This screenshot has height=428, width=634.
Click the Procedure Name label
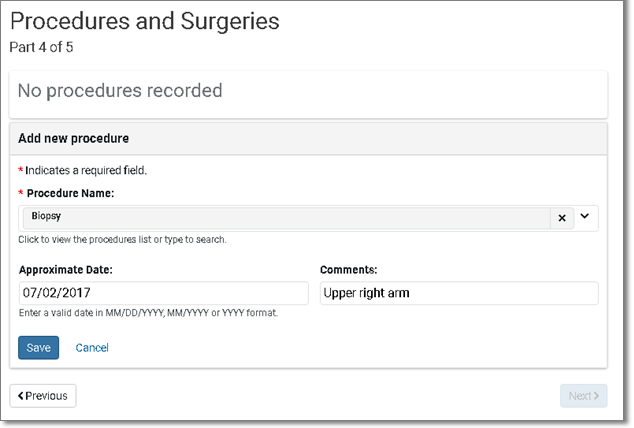point(70,193)
